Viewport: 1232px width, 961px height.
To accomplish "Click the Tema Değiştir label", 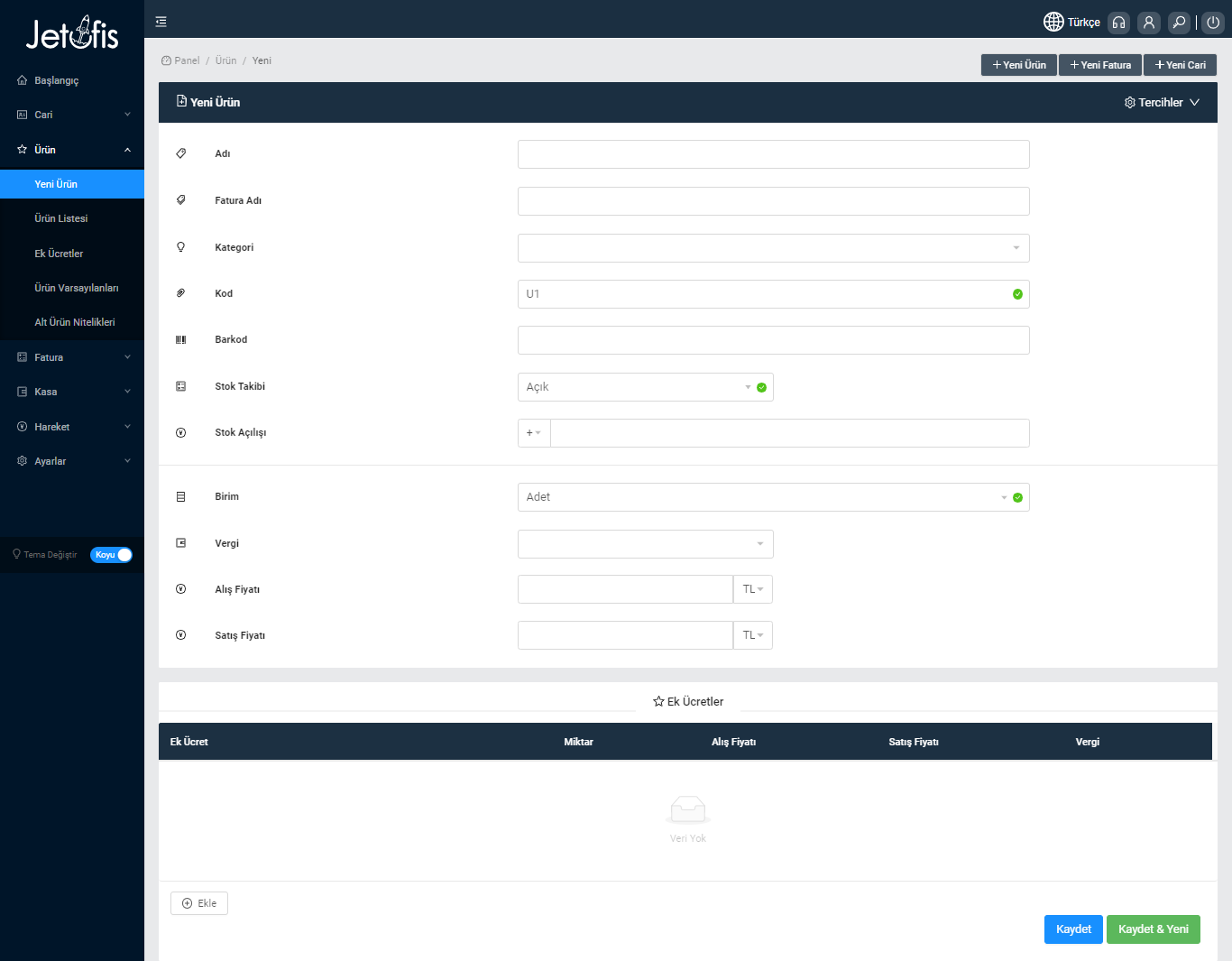I will click(x=51, y=555).
